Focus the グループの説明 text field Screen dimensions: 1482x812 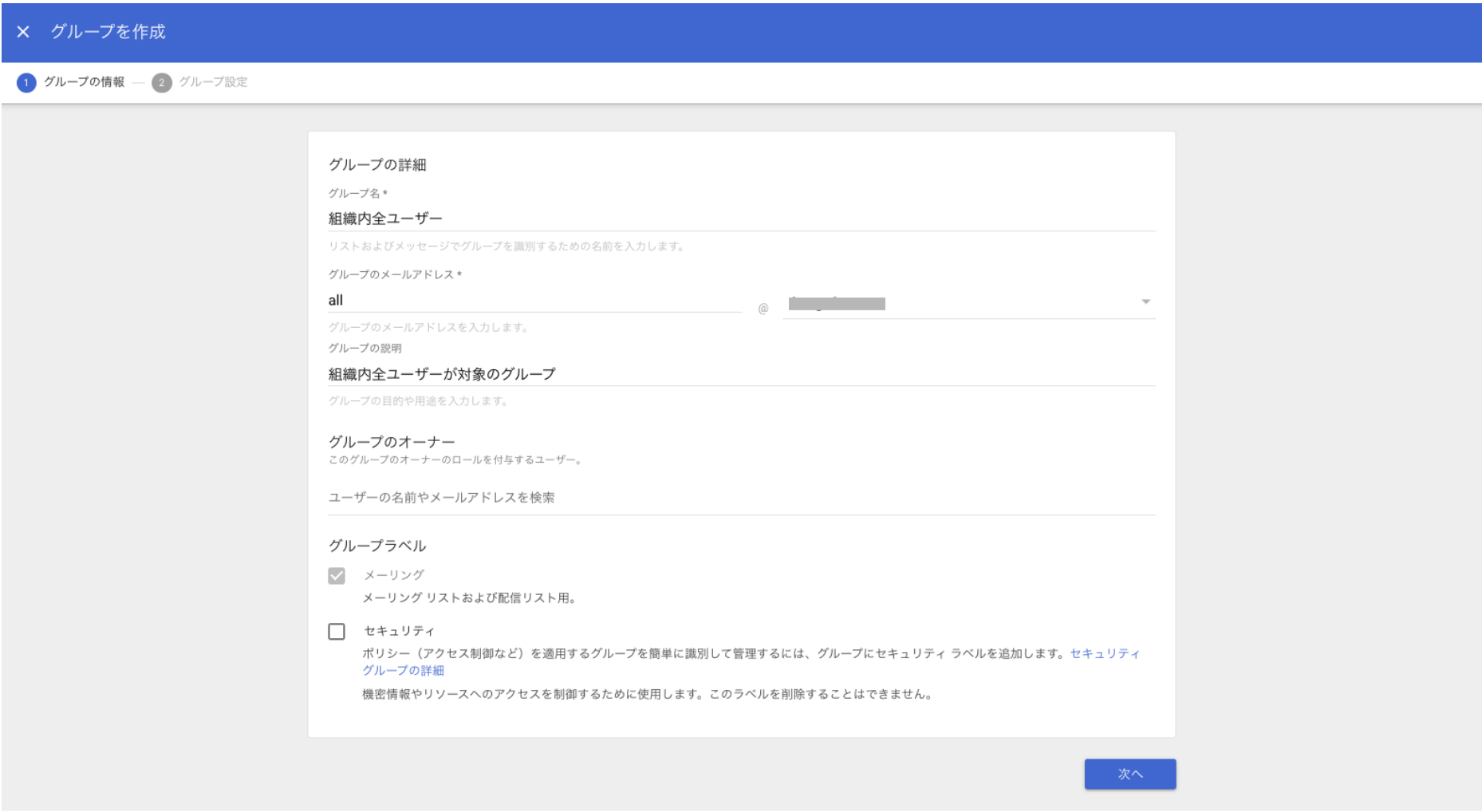point(740,374)
